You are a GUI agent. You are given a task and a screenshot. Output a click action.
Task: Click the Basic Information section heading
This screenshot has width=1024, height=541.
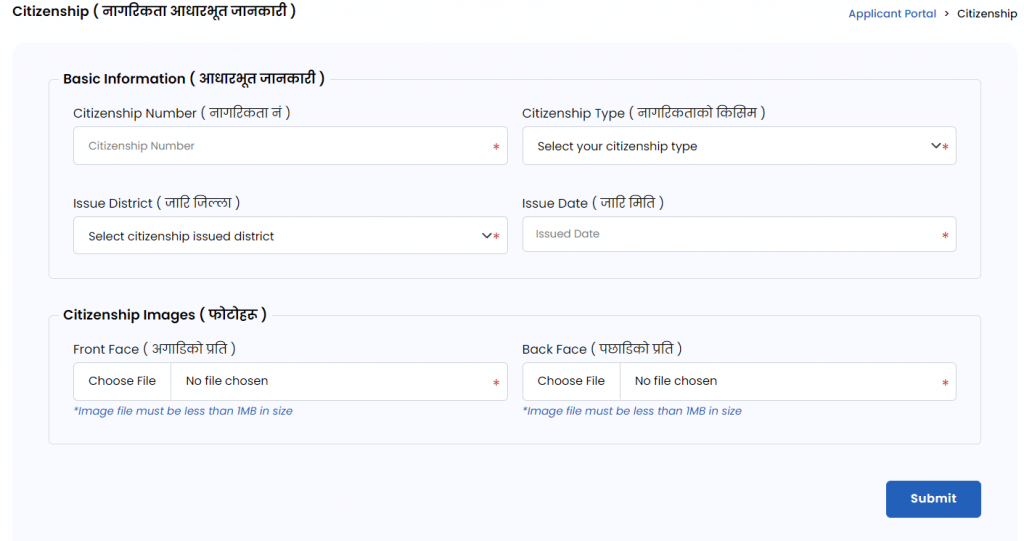(x=193, y=79)
